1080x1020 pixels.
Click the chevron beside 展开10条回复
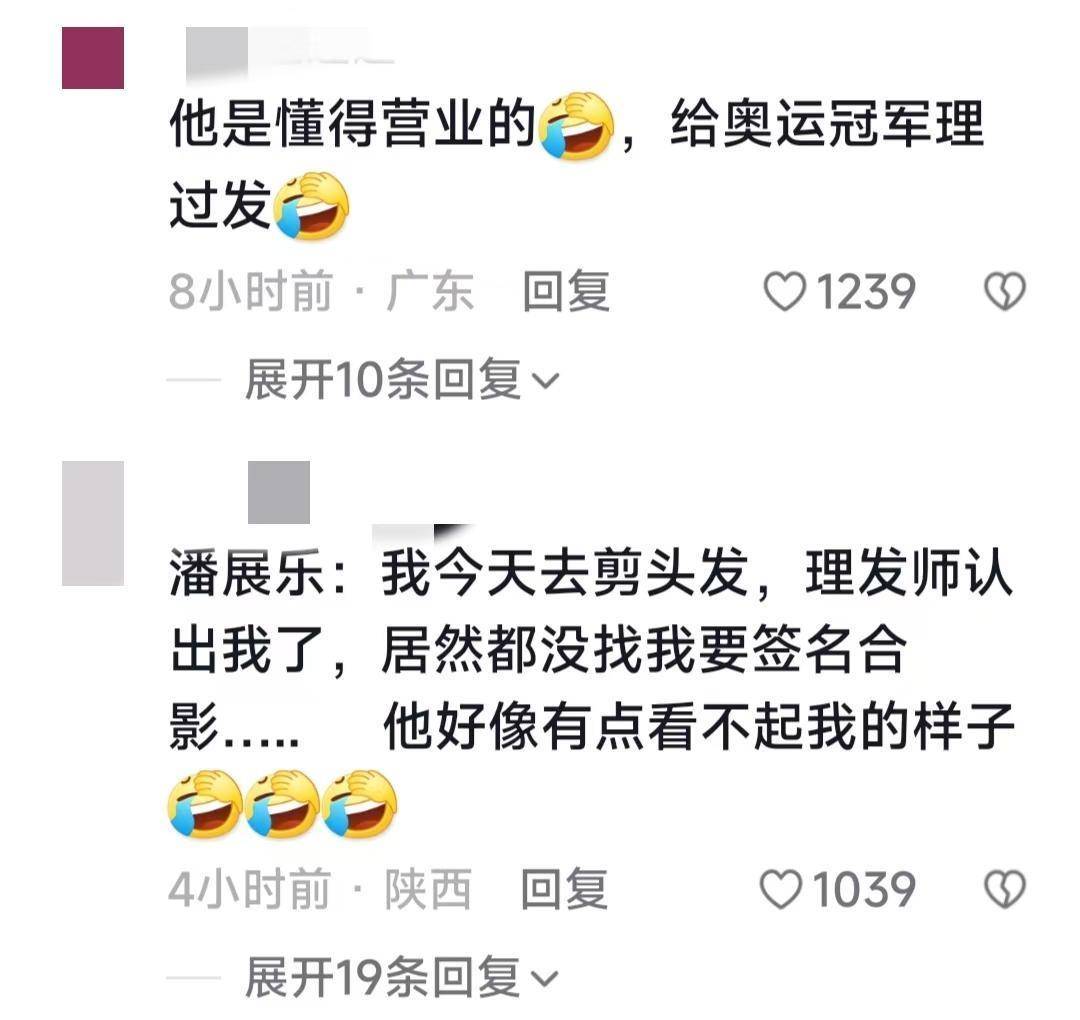[x=546, y=381]
